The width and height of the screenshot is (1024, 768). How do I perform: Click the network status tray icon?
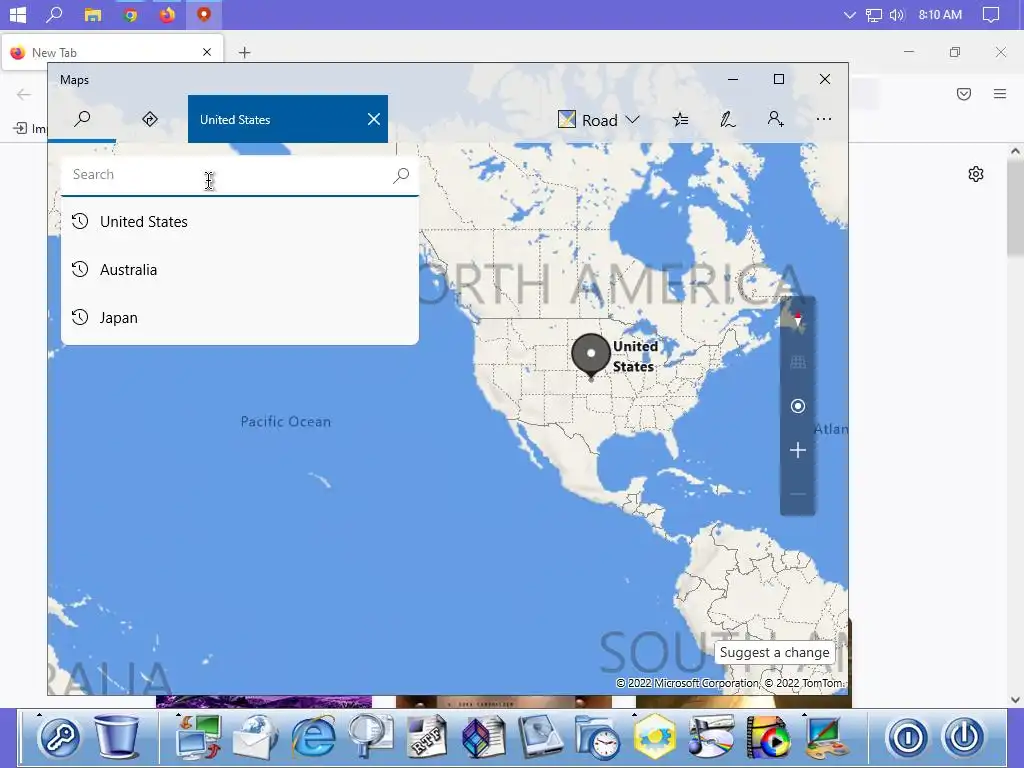pos(874,14)
